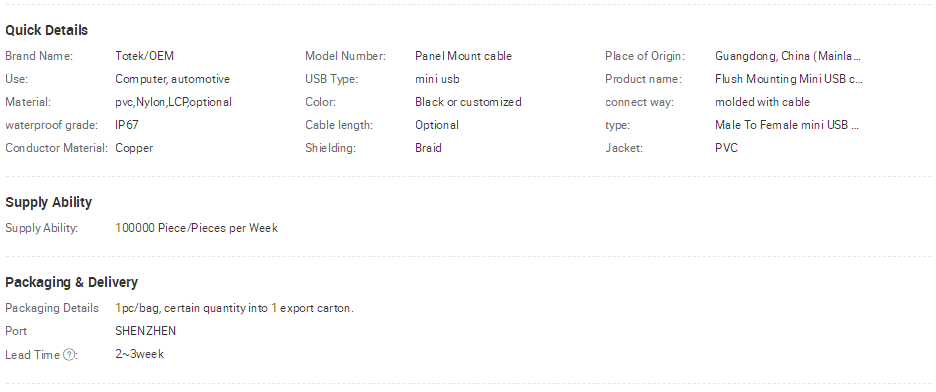
Task: Click the IP67 waterproof grade value
Action: pos(127,125)
